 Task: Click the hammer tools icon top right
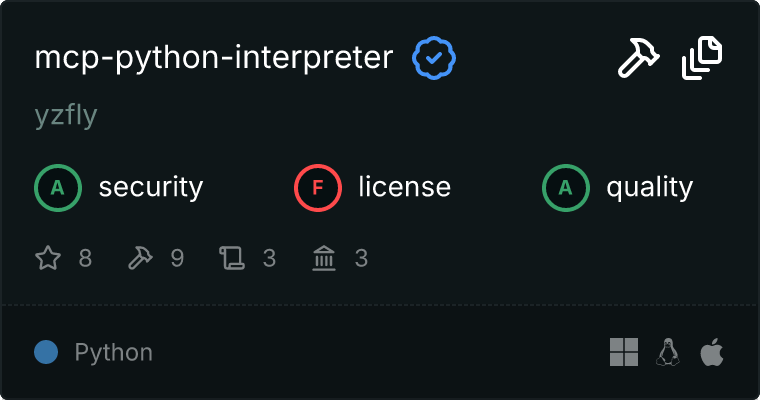[x=638, y=59]
